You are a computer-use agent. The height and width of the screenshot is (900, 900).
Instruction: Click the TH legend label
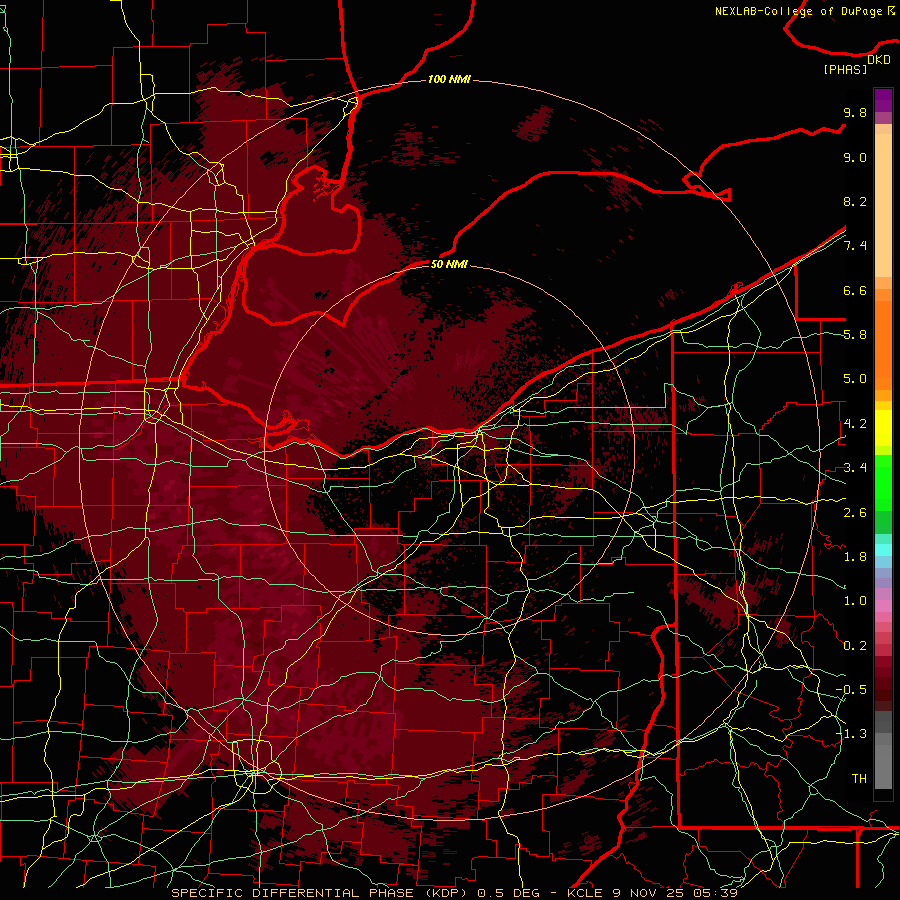tap(859, 779)
